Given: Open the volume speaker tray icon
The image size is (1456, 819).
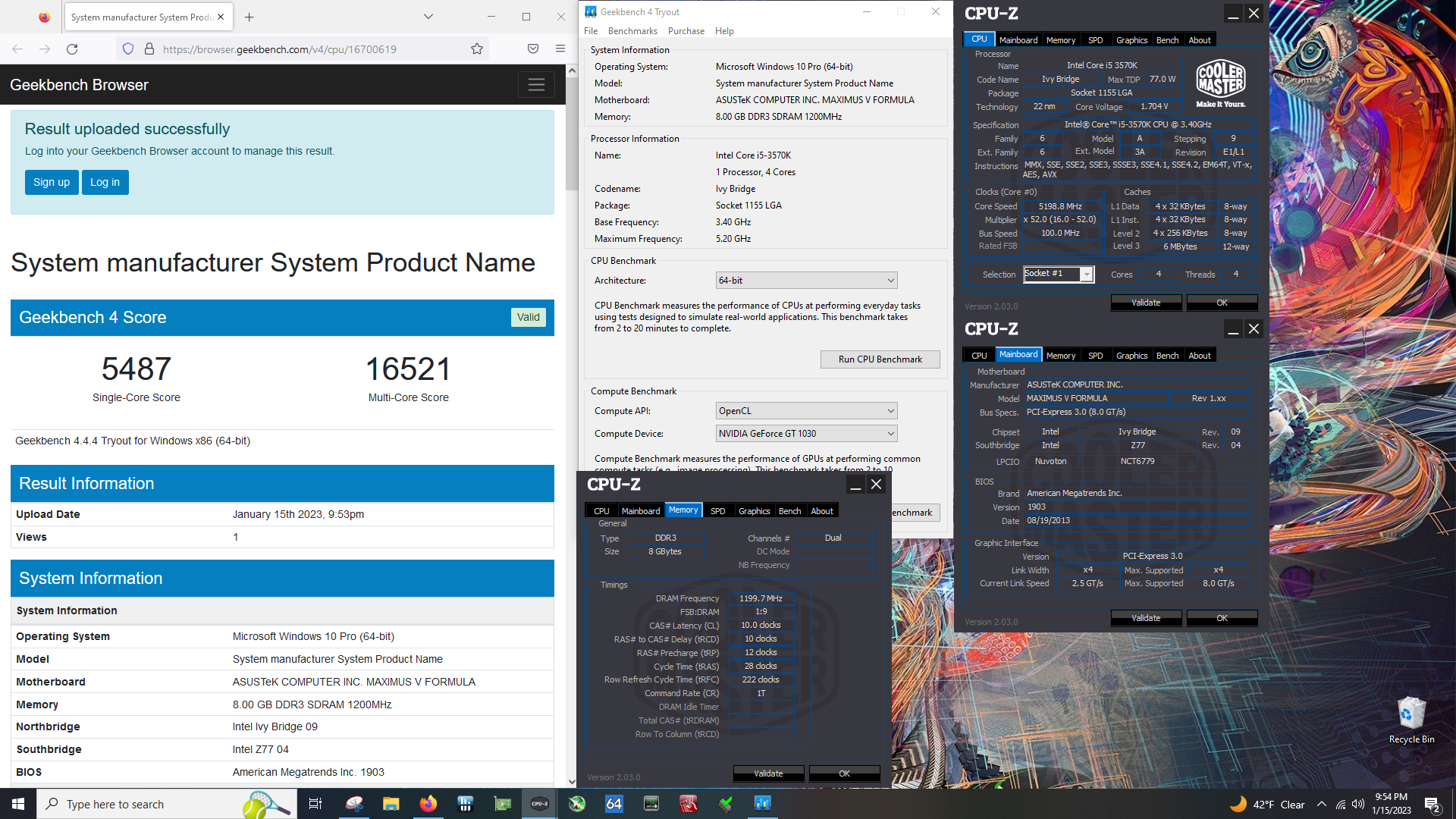Looking at the screenshot, I should point(1358,805).
